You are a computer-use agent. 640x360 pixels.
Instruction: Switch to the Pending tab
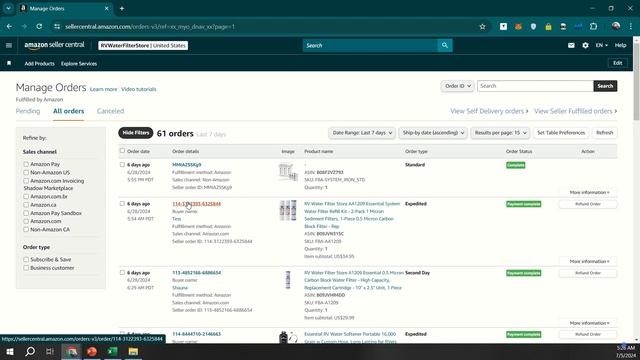(x=28, y=111)
